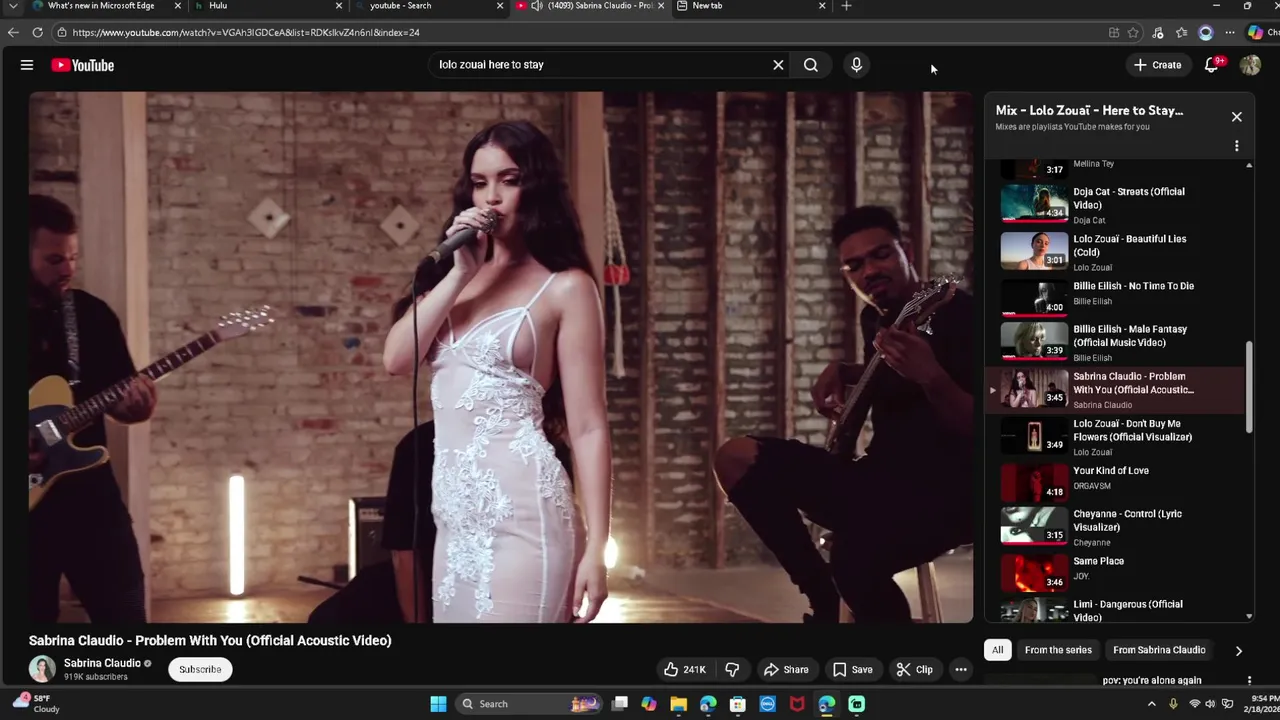Image resolution: width=1280 pixels, height=720 pixels.
Task: Dislike the Sabrina Claudio video
Action: click(x=732, y=670)
